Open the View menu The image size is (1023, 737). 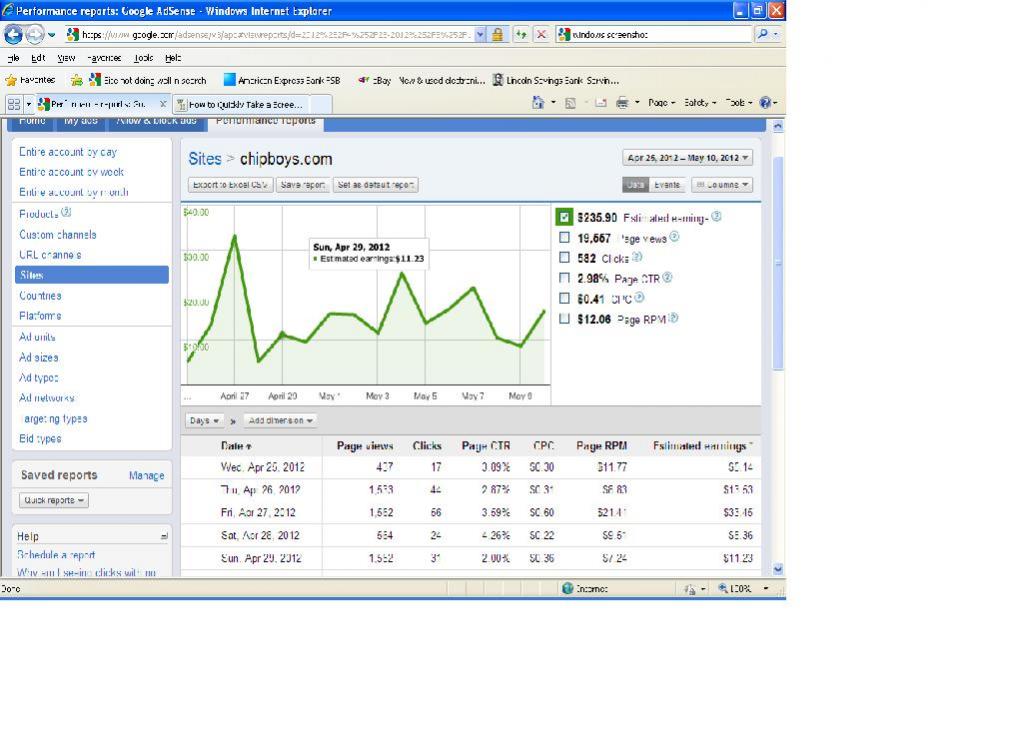click(x=66, y=58)
